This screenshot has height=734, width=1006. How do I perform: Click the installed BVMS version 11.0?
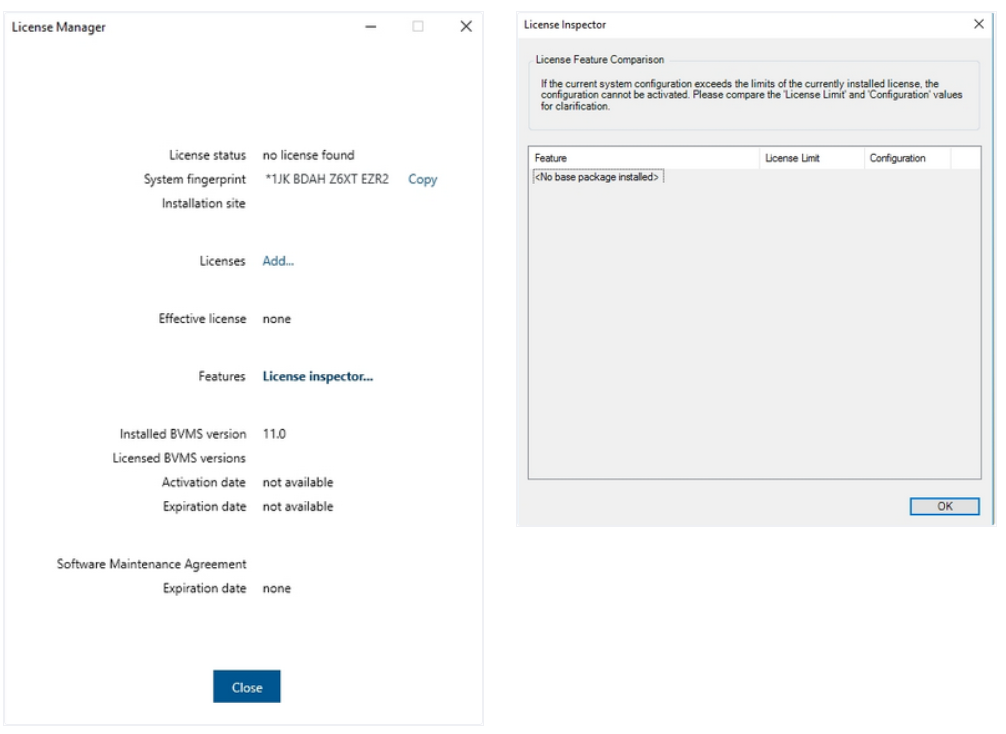coord(274,434)
